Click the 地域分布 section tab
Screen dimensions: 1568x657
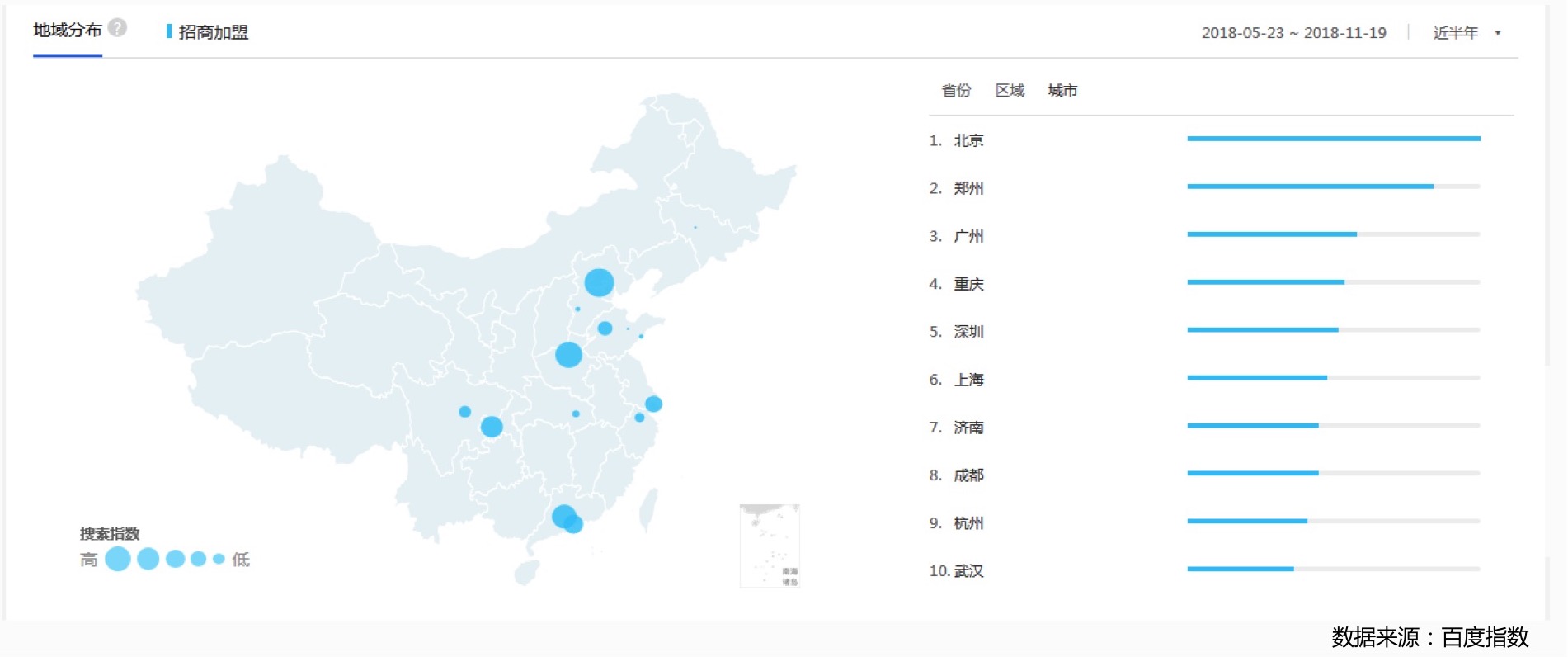coord(67,31)
